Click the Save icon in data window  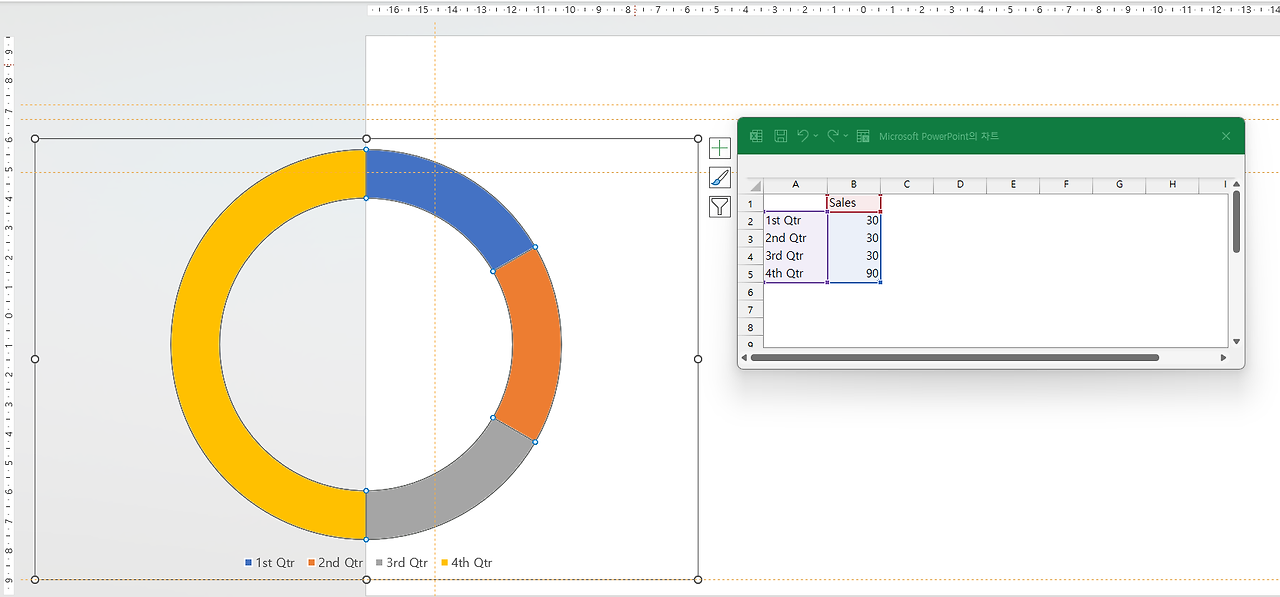click(781, 136)
